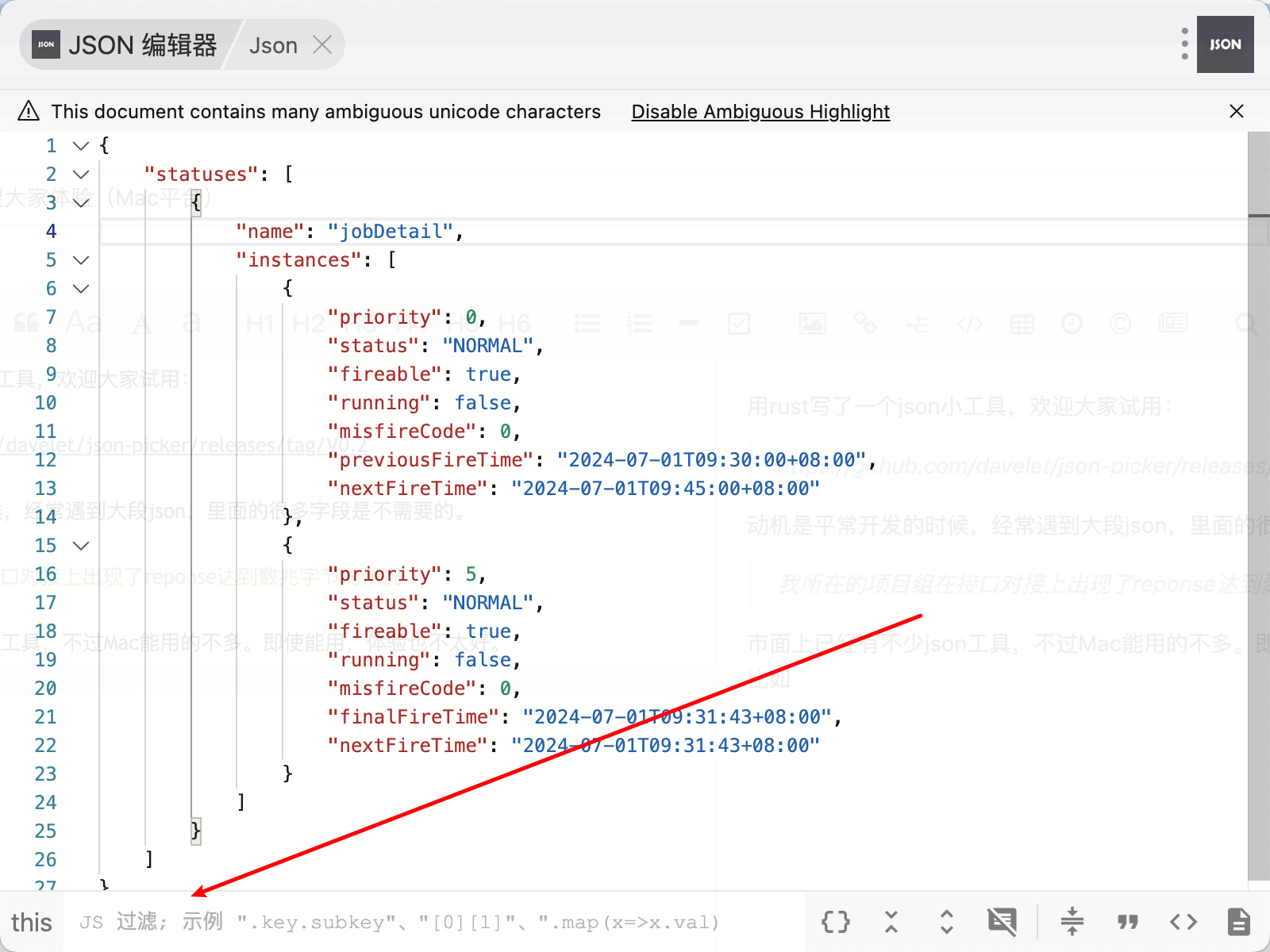The height and width of the screenshot is (952, 1270).
Task: Collapse the object starting at line 3
Action: [x=81, y=203]
